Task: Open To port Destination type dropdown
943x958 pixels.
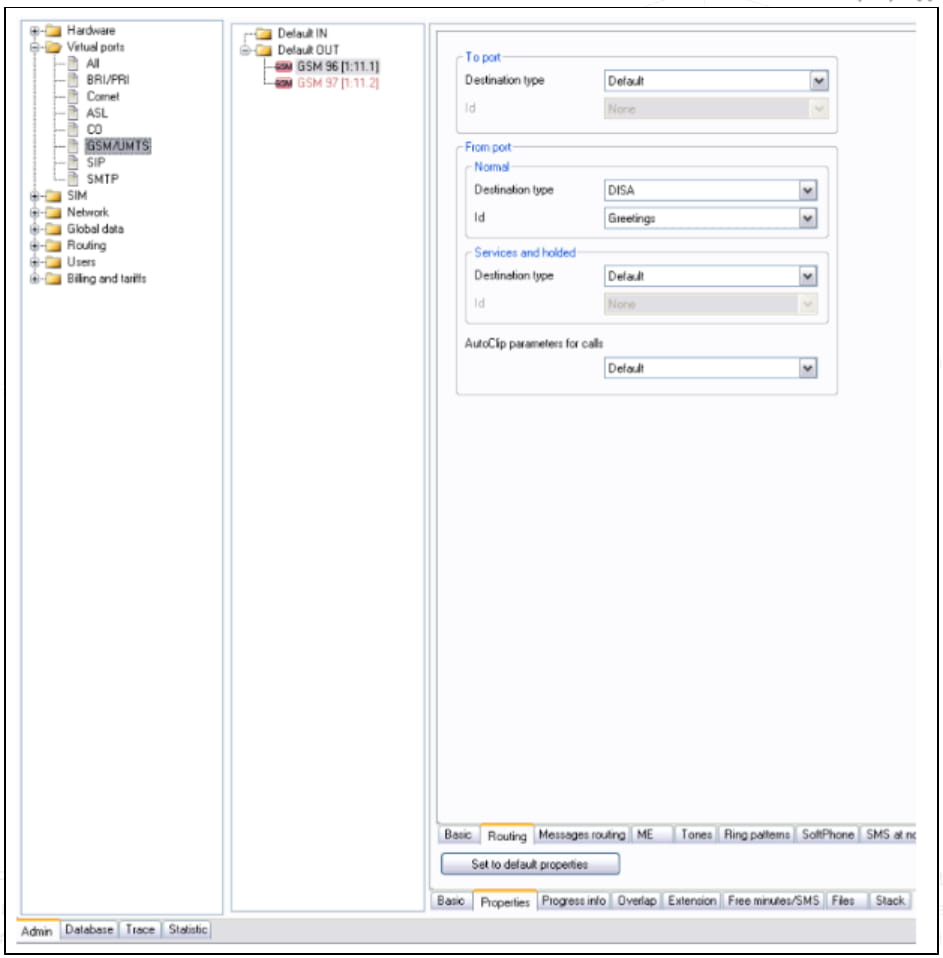Action: pyautogui.click(x=819, y=81)
